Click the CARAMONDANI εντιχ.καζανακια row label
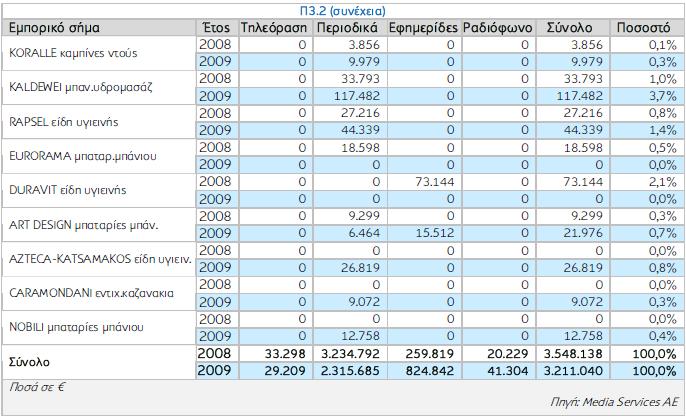686x416 pixels. click(x=91, y=293)
